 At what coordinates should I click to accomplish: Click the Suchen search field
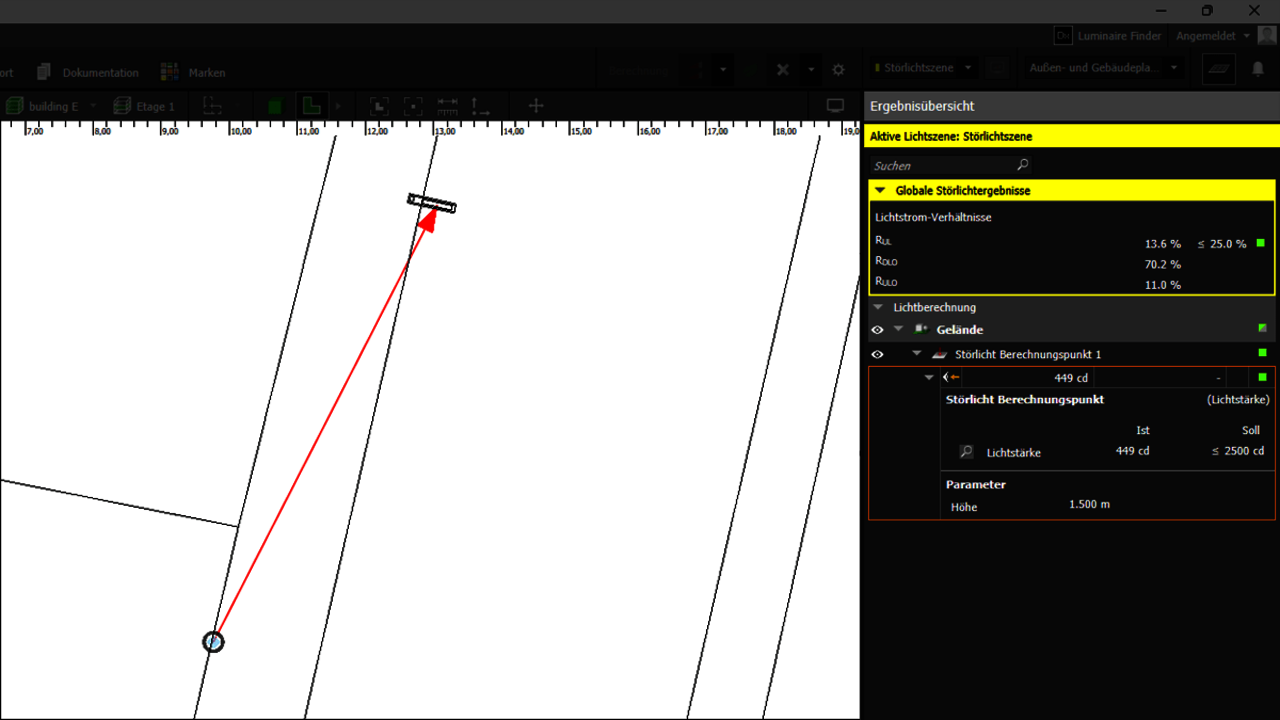pyautogui.click(x=940, y=166)
